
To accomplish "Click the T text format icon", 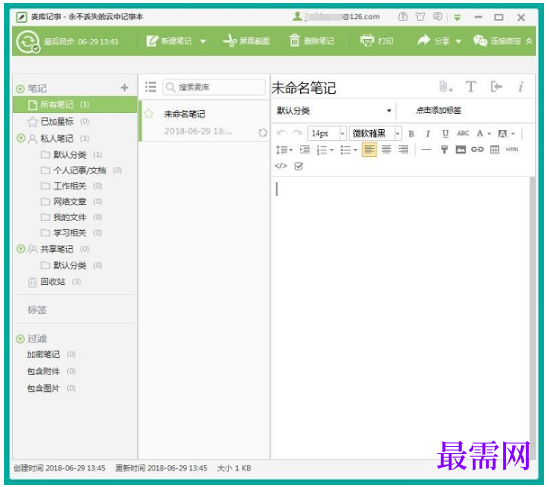I will pyautogui.click(x=471, y=86).
